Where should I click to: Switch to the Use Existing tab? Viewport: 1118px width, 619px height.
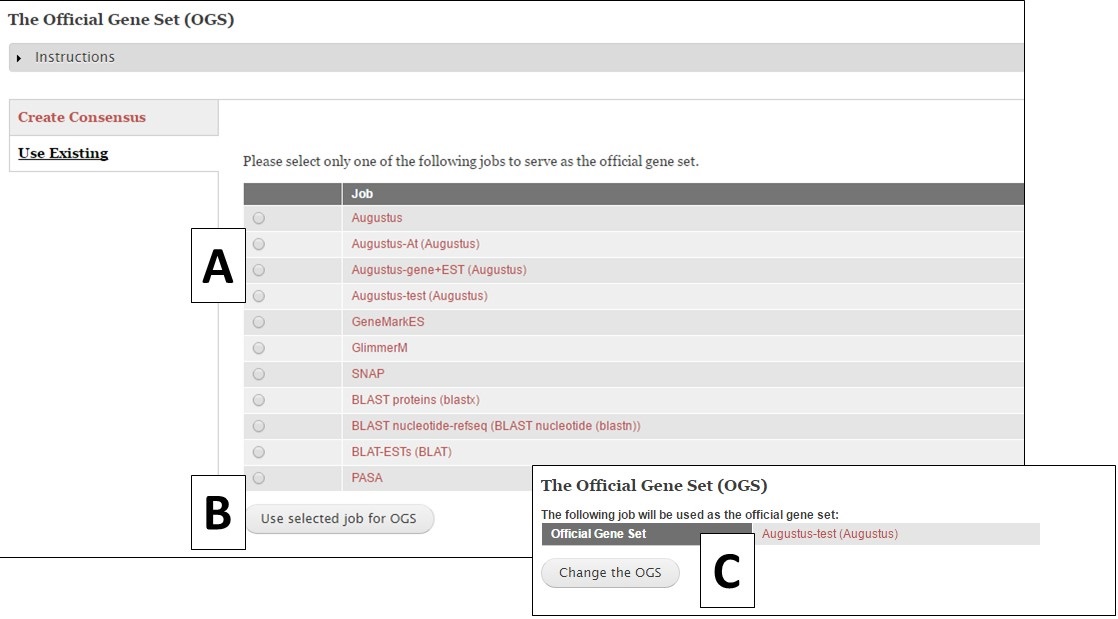click(62, 153)
